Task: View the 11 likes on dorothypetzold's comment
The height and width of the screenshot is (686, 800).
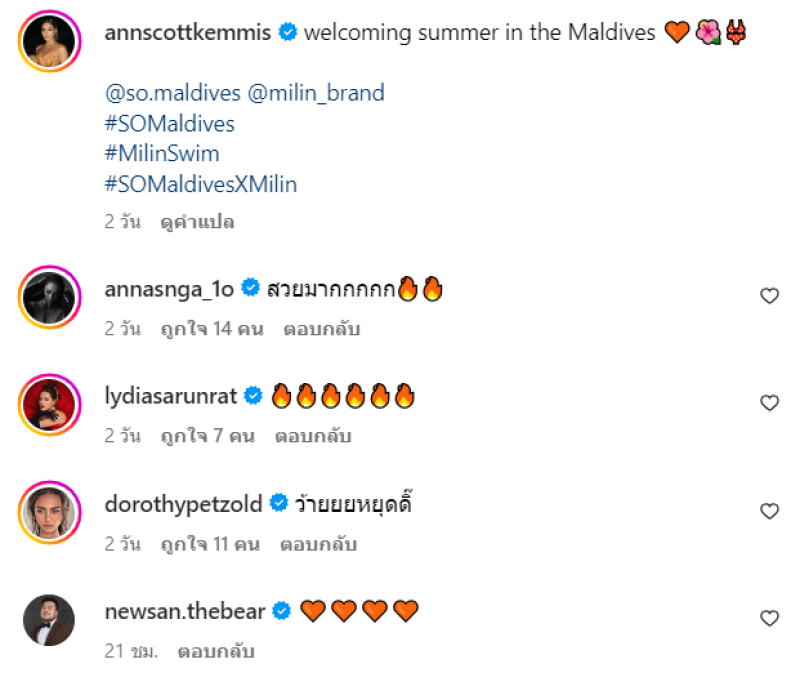Action: coord(209,544)
